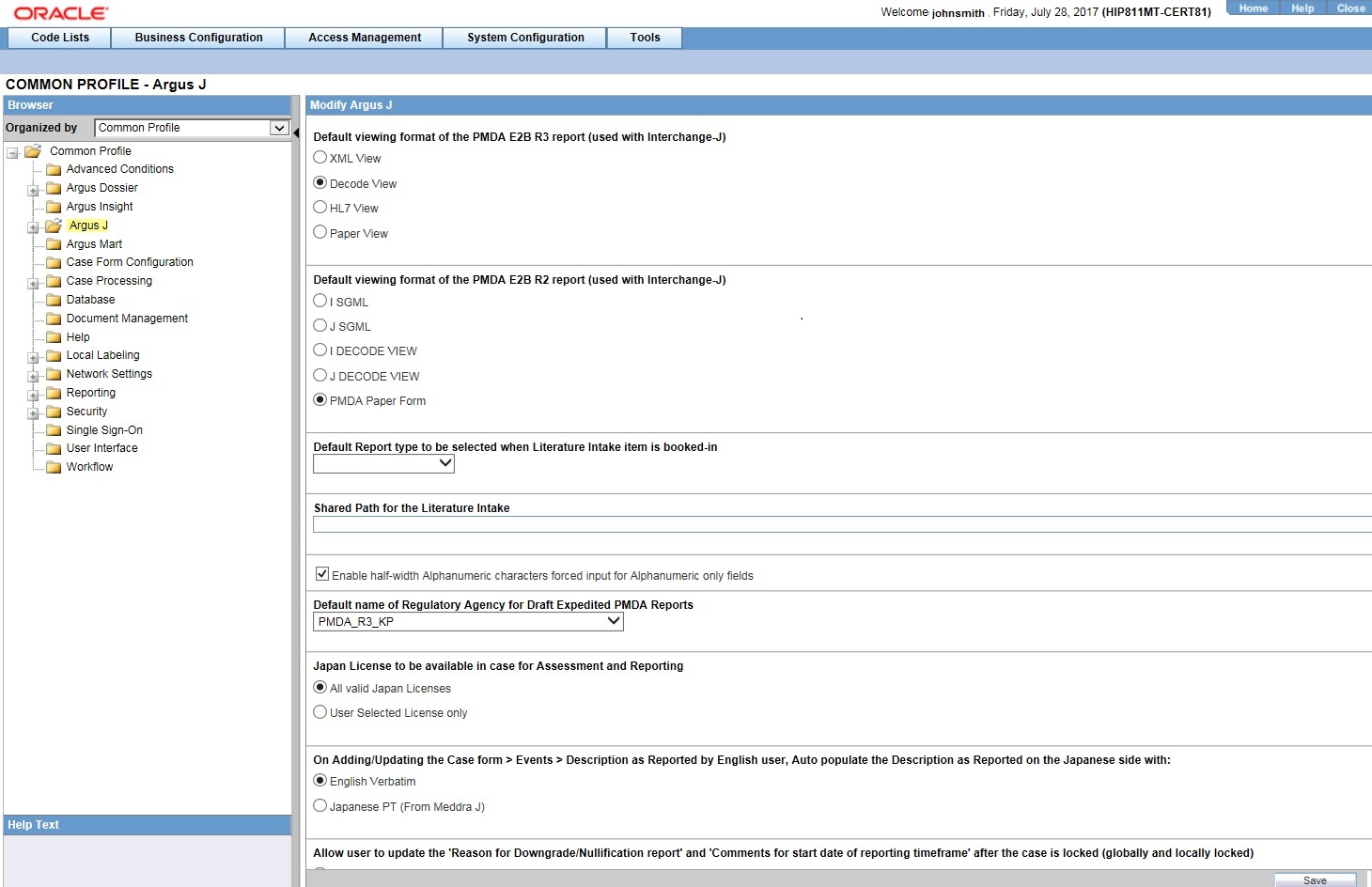Click the Reporting folder icon
This screenshot has width=1372, height=887.
point(55,394)
